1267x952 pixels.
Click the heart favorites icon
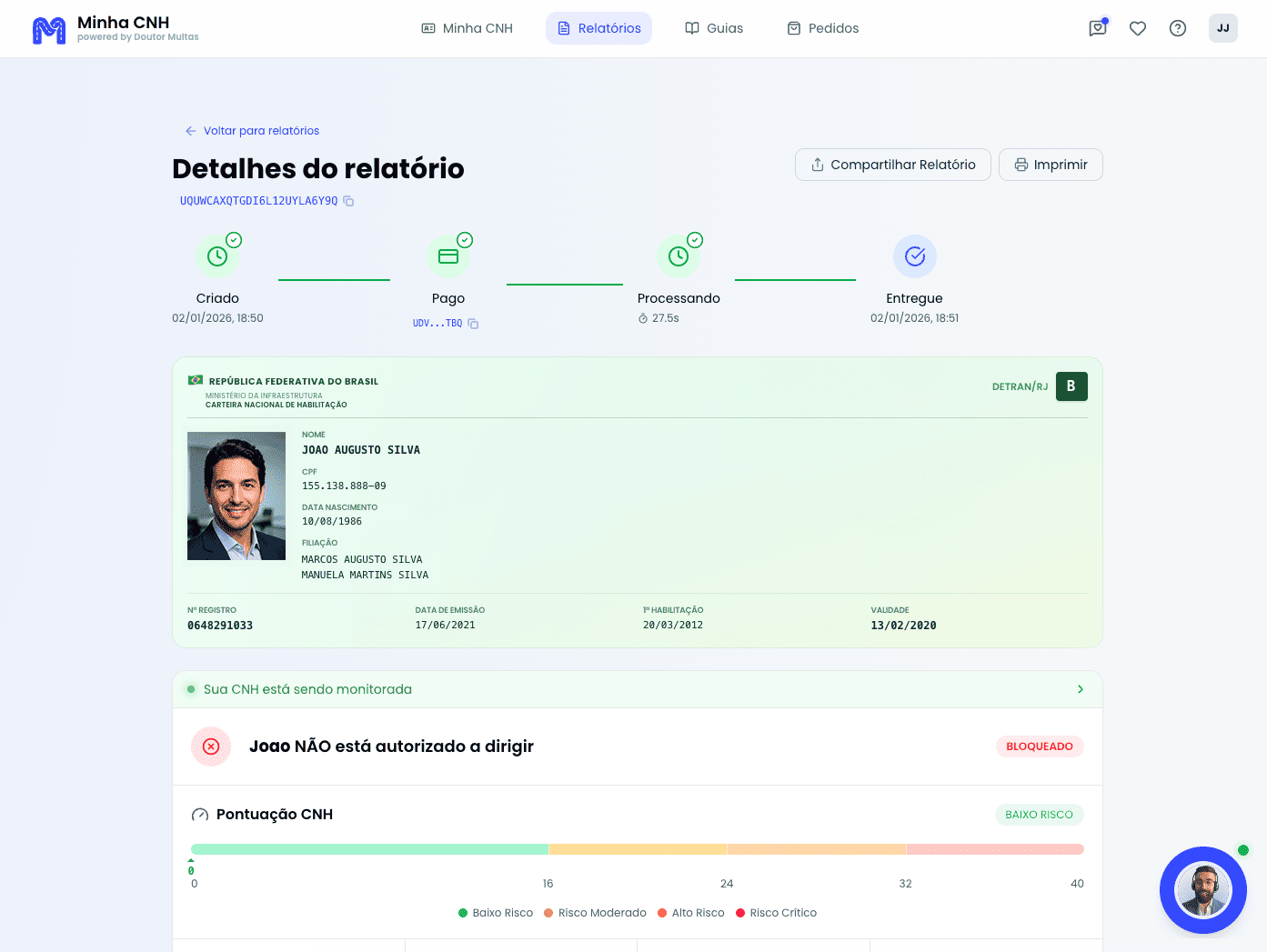(x=1137, y=28)
